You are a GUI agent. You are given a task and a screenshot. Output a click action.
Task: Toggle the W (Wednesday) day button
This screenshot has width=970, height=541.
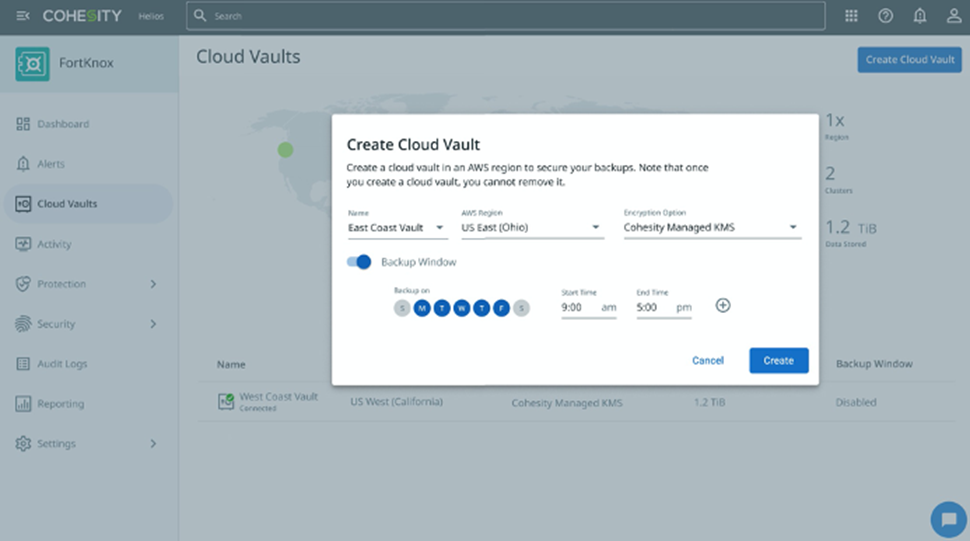pos(461,308)
